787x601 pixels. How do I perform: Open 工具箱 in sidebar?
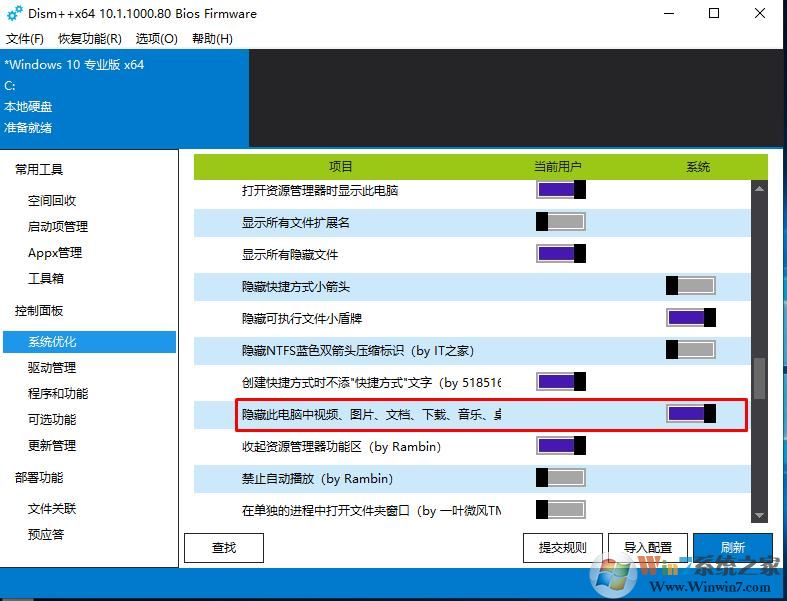click(x=46, y=278)
